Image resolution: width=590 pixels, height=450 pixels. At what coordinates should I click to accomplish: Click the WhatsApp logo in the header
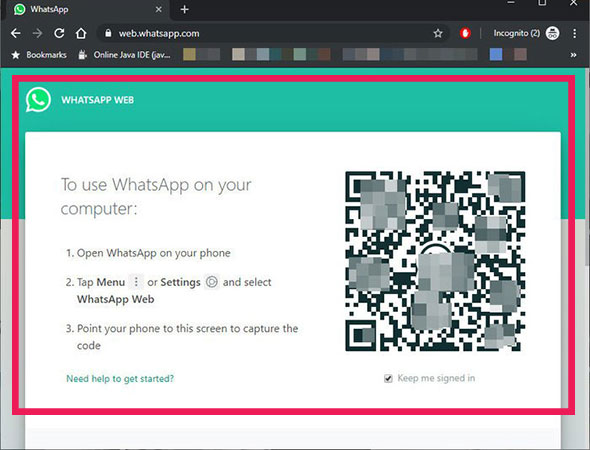tap(38, 100)
